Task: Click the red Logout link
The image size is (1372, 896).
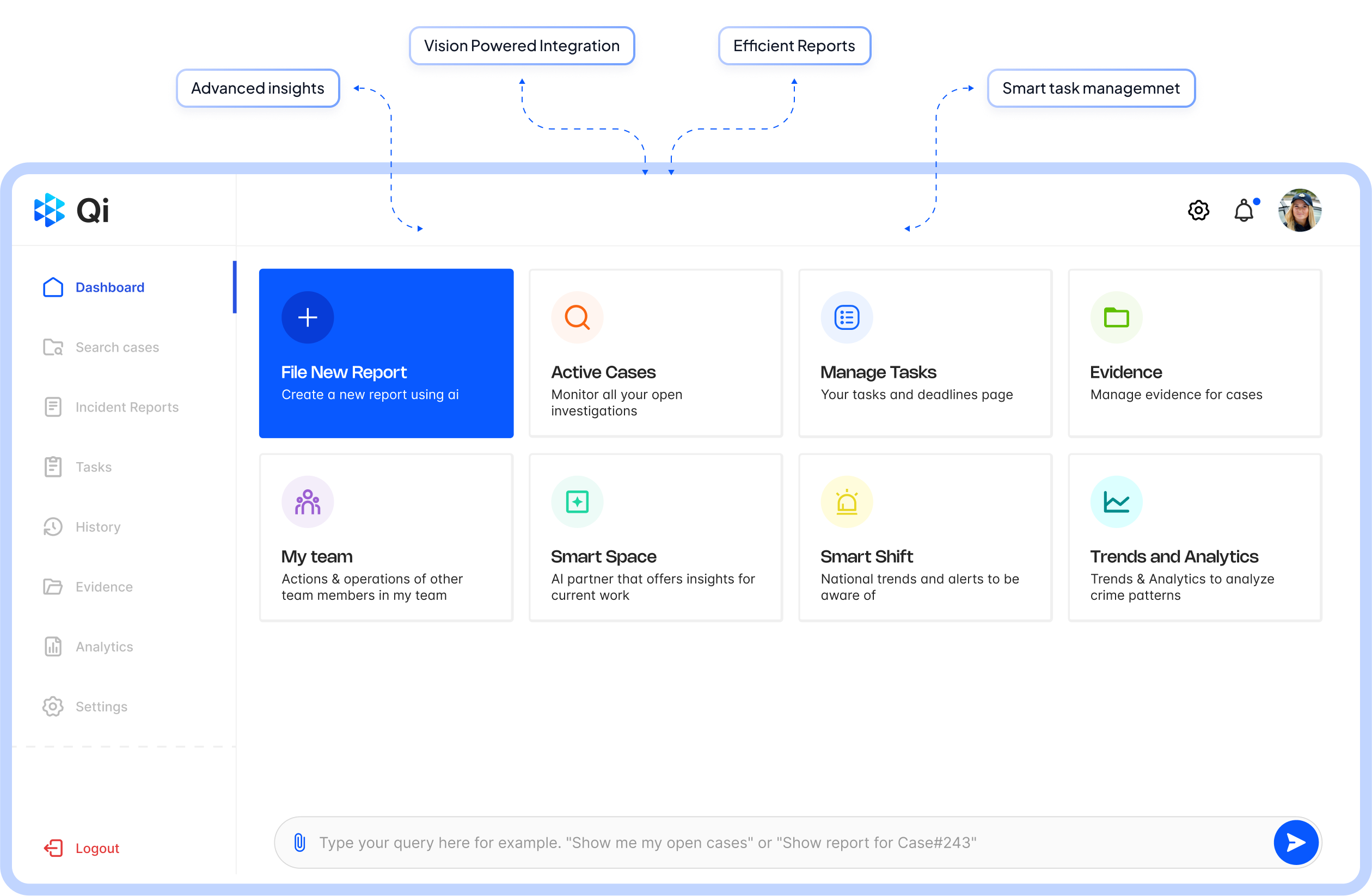Action: click(97, 848)
